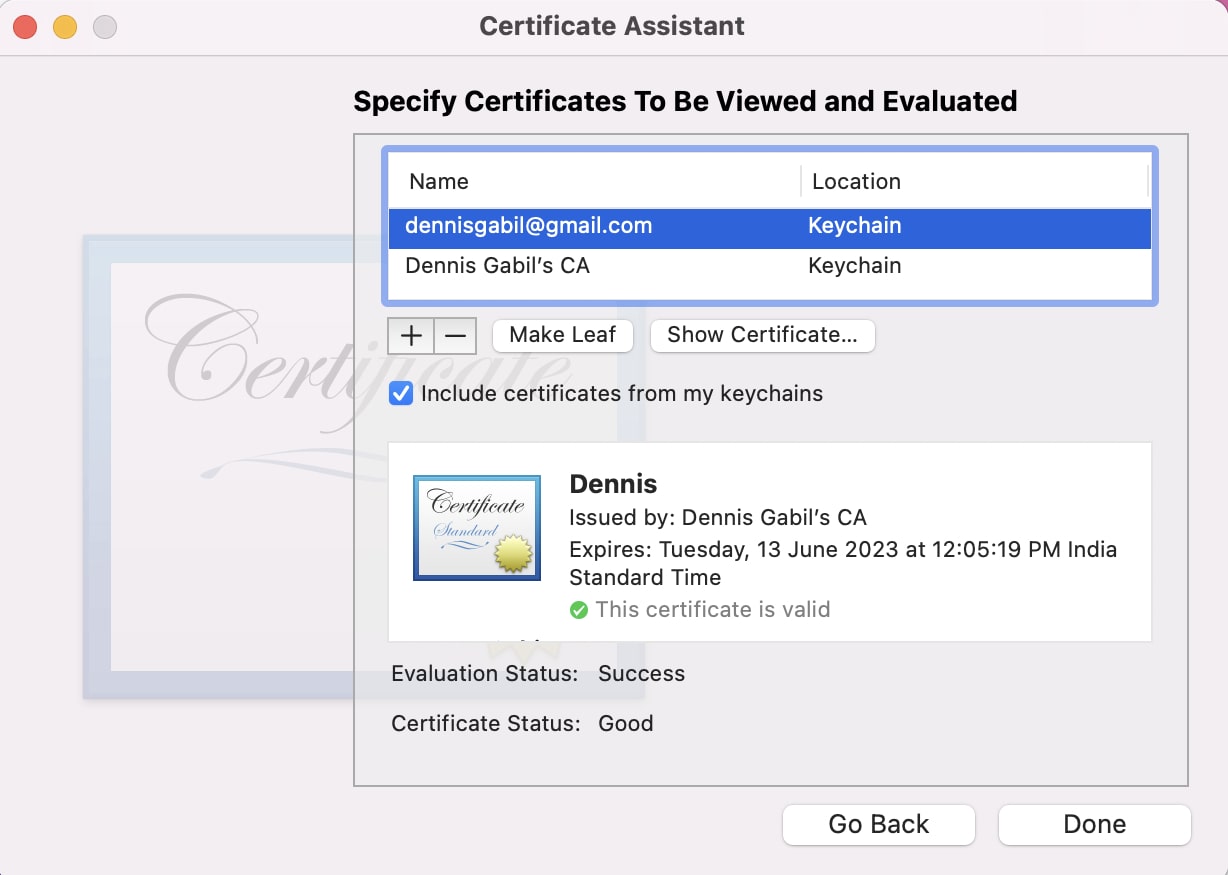Screen dimensions: 1228x875
Task: Minimize window with the yellow button
Action: tap(65, 27)
